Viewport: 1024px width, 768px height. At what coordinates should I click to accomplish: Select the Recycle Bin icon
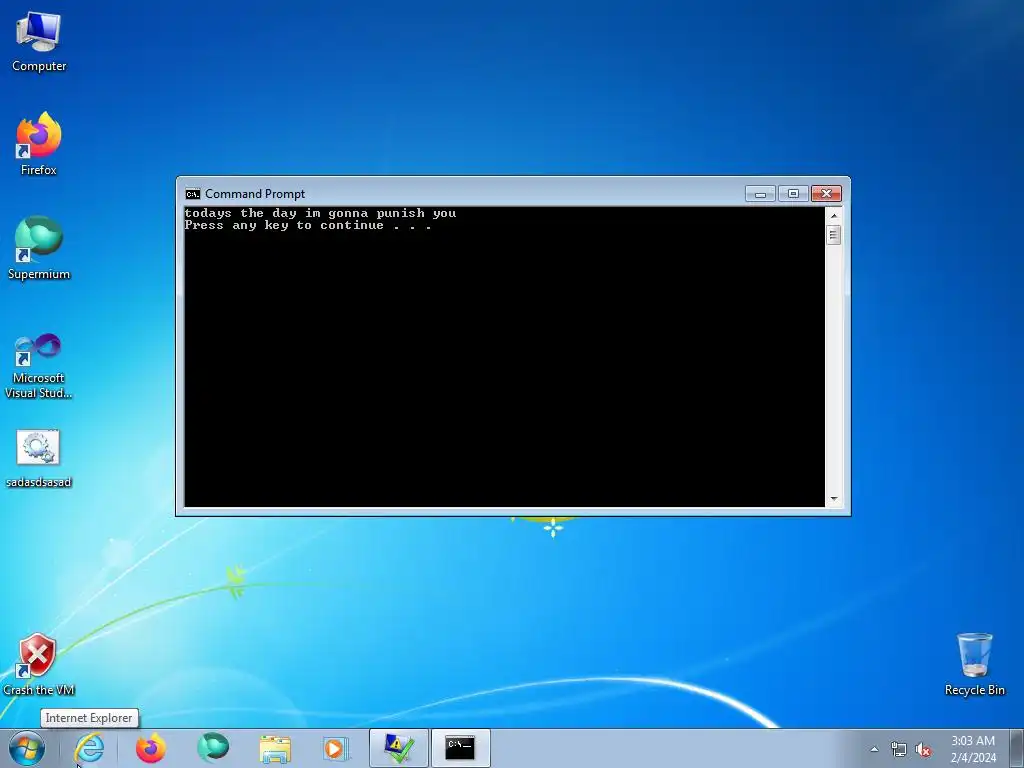click(x=974, y=664)
